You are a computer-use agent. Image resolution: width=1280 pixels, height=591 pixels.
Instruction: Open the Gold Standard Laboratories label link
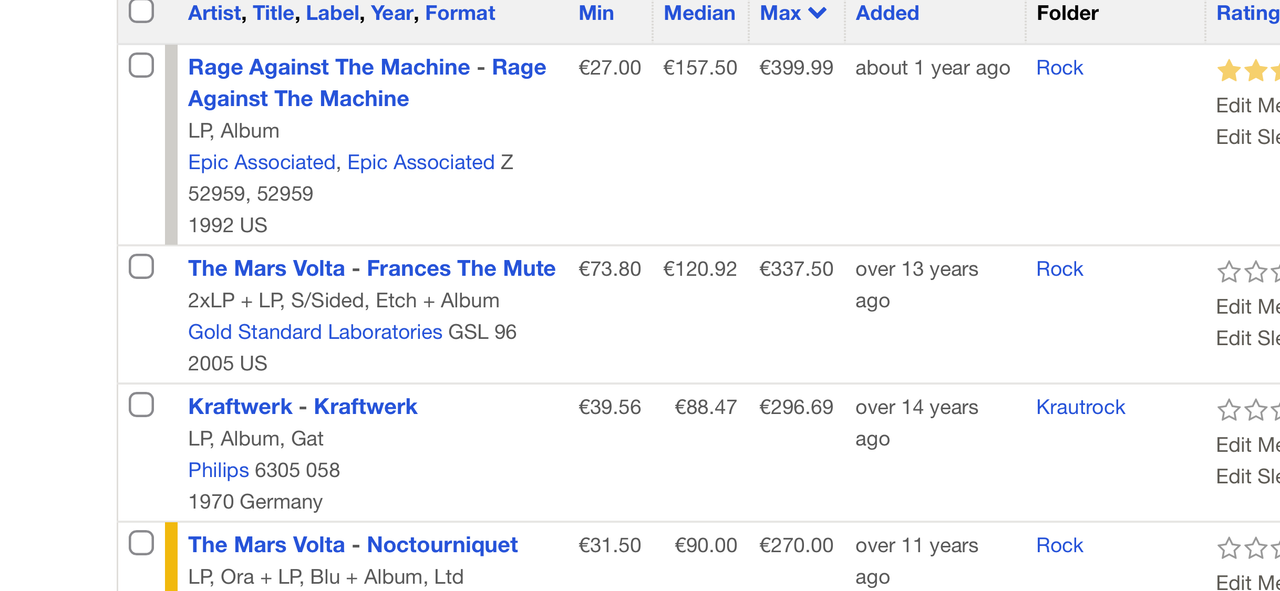point(315,332)
